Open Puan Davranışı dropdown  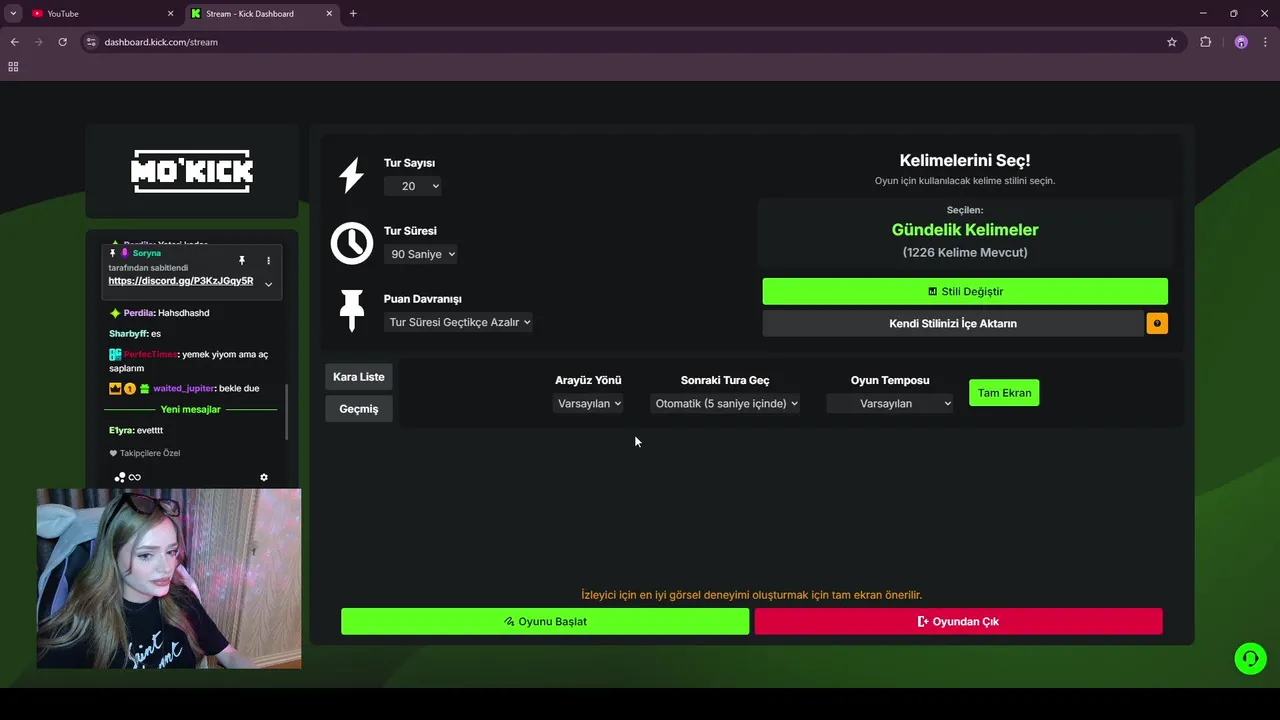(458, 322)
